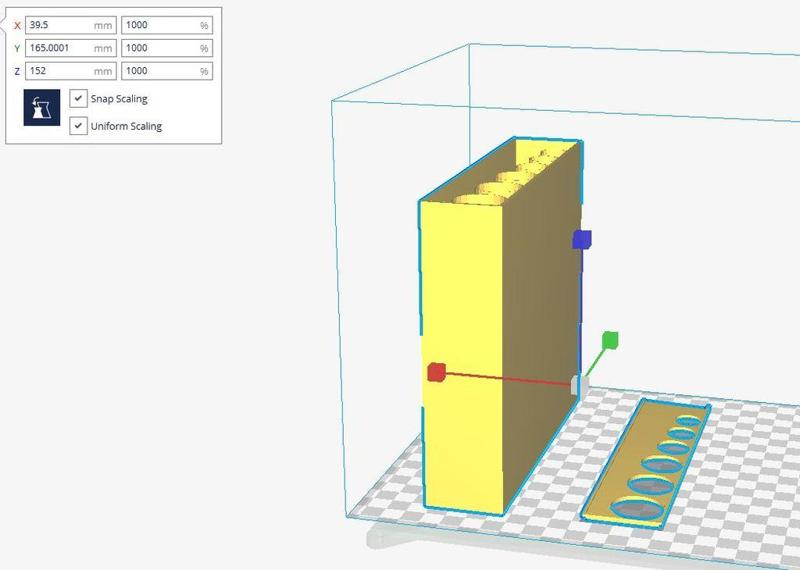Screen dimensions: 800x570
Task: Click the Reset scale icon button
Action: [42, 108]
